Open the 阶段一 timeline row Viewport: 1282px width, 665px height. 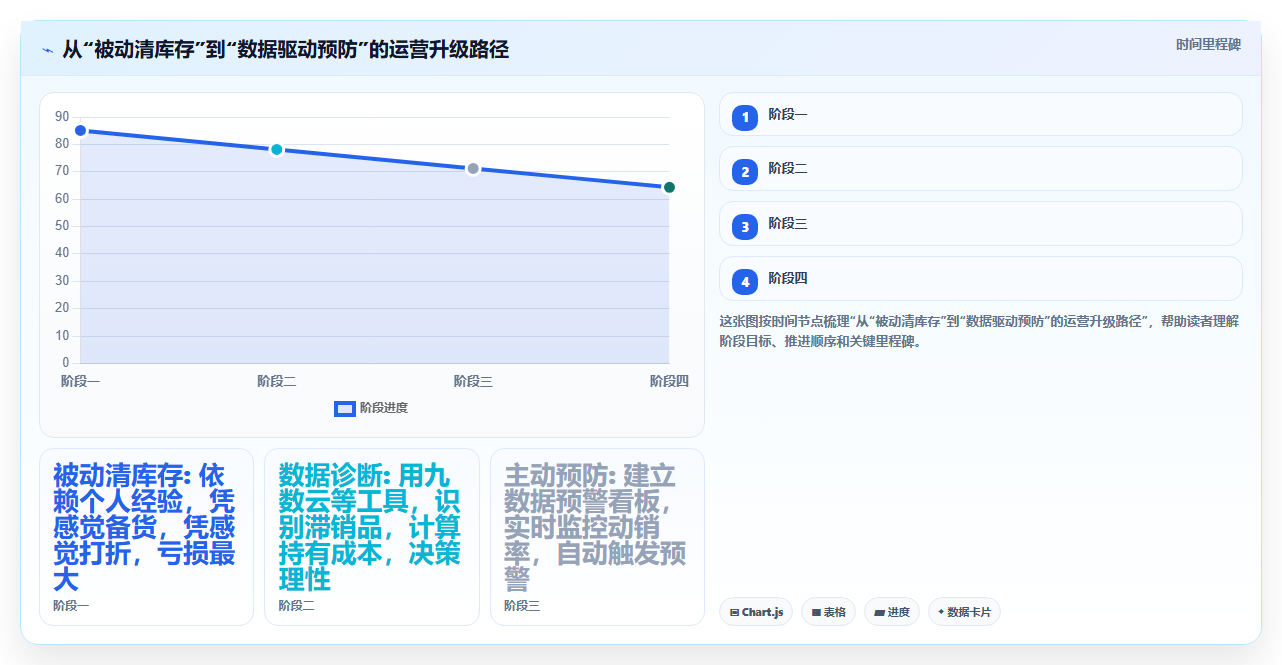pyautogui.click(x=980, y=114)
